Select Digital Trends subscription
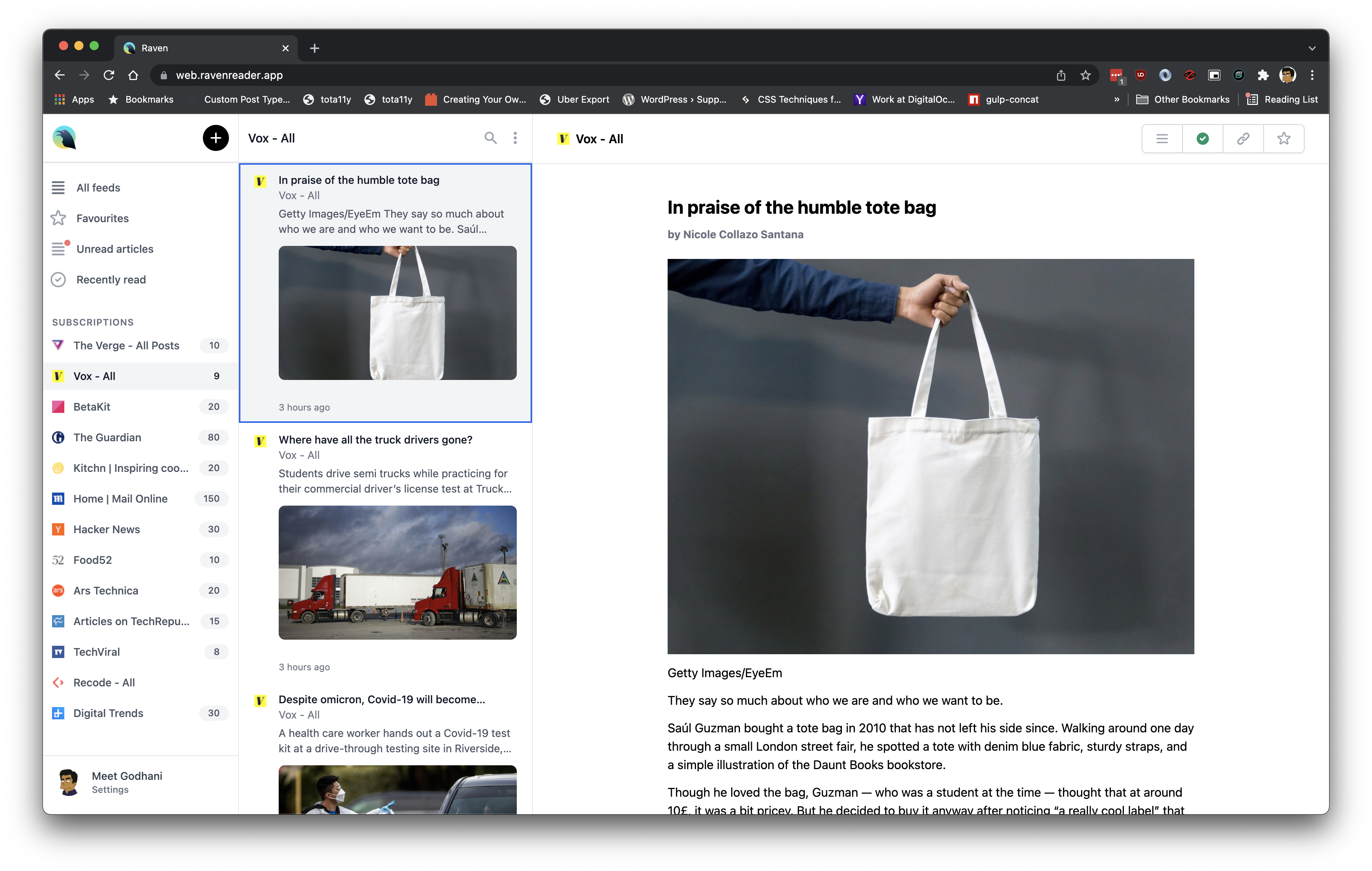Screen dimensions: 1372x871 [140, 714]
